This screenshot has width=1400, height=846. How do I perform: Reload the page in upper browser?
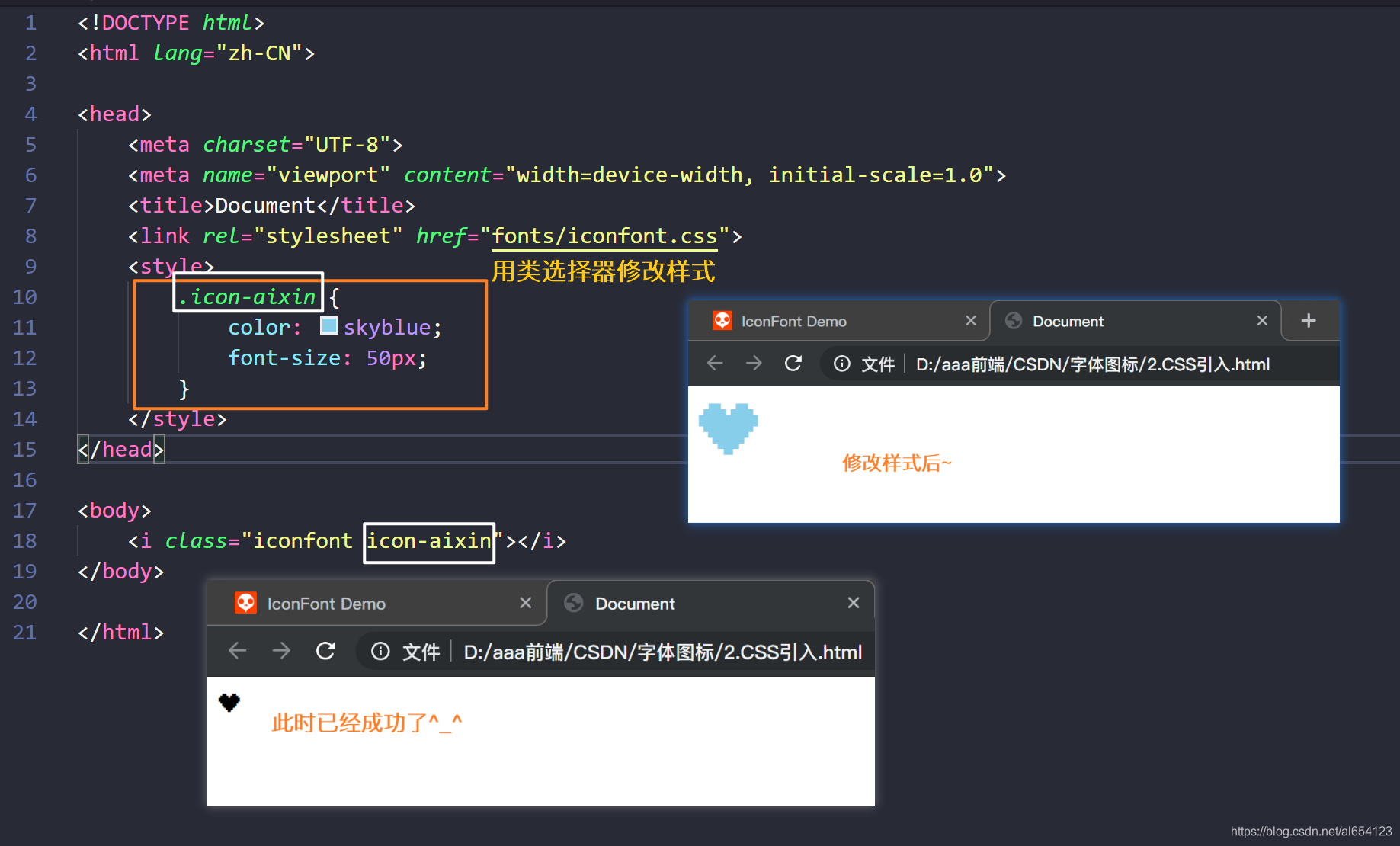793,364
